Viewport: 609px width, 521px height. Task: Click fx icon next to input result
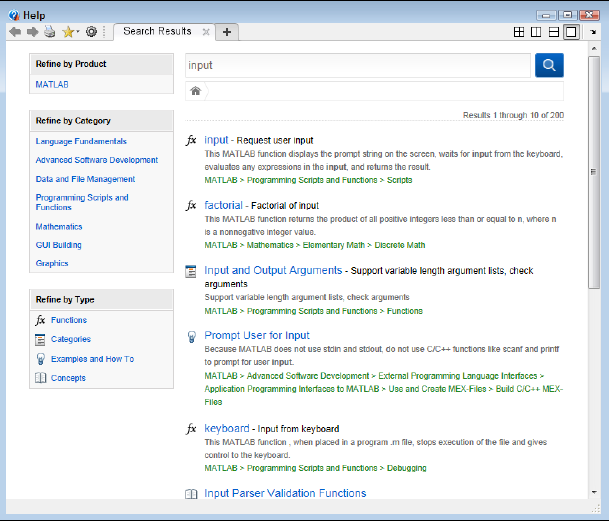(x=191, y=140)
